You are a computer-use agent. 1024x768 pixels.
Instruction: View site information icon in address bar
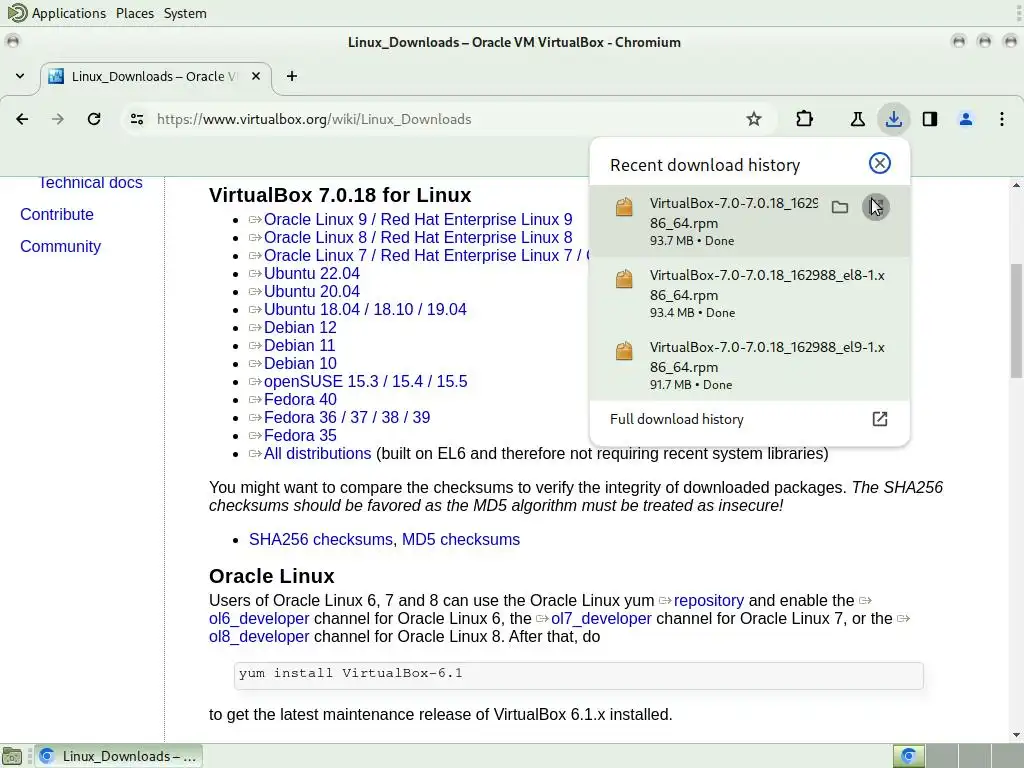tap(137, 119)
